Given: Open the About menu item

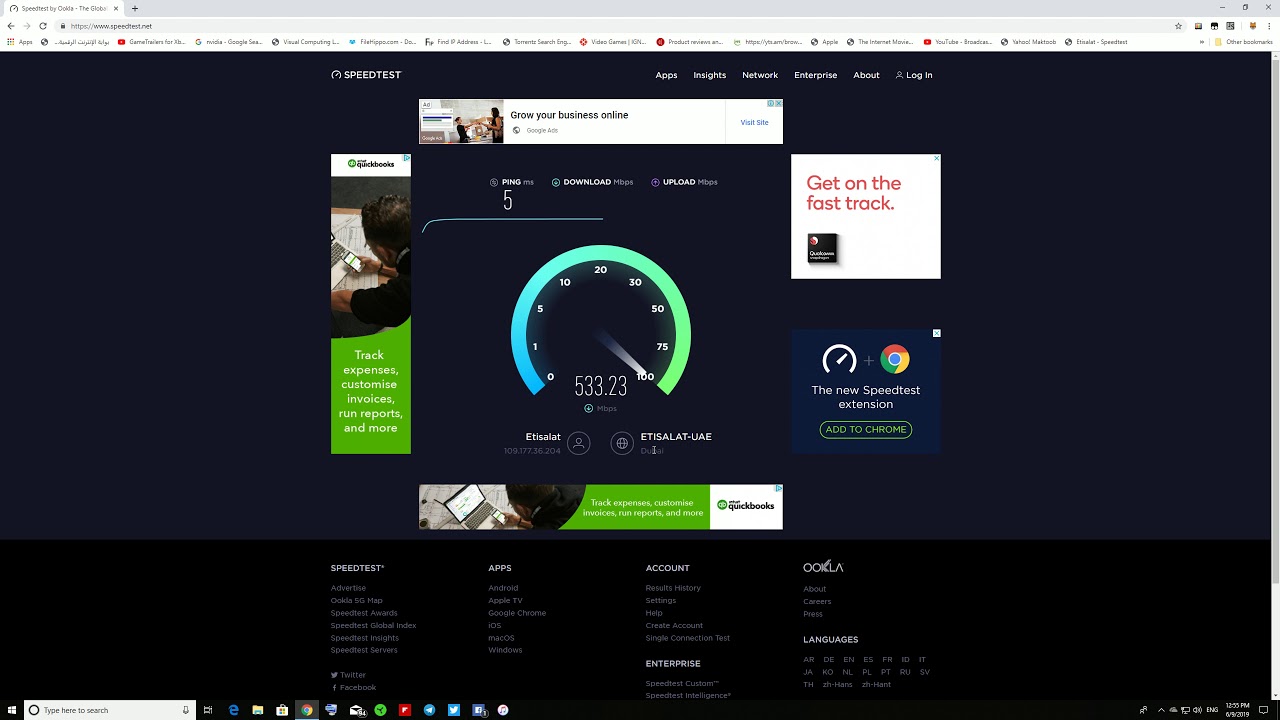Looking at the screenshot, I should pos(866,75).
